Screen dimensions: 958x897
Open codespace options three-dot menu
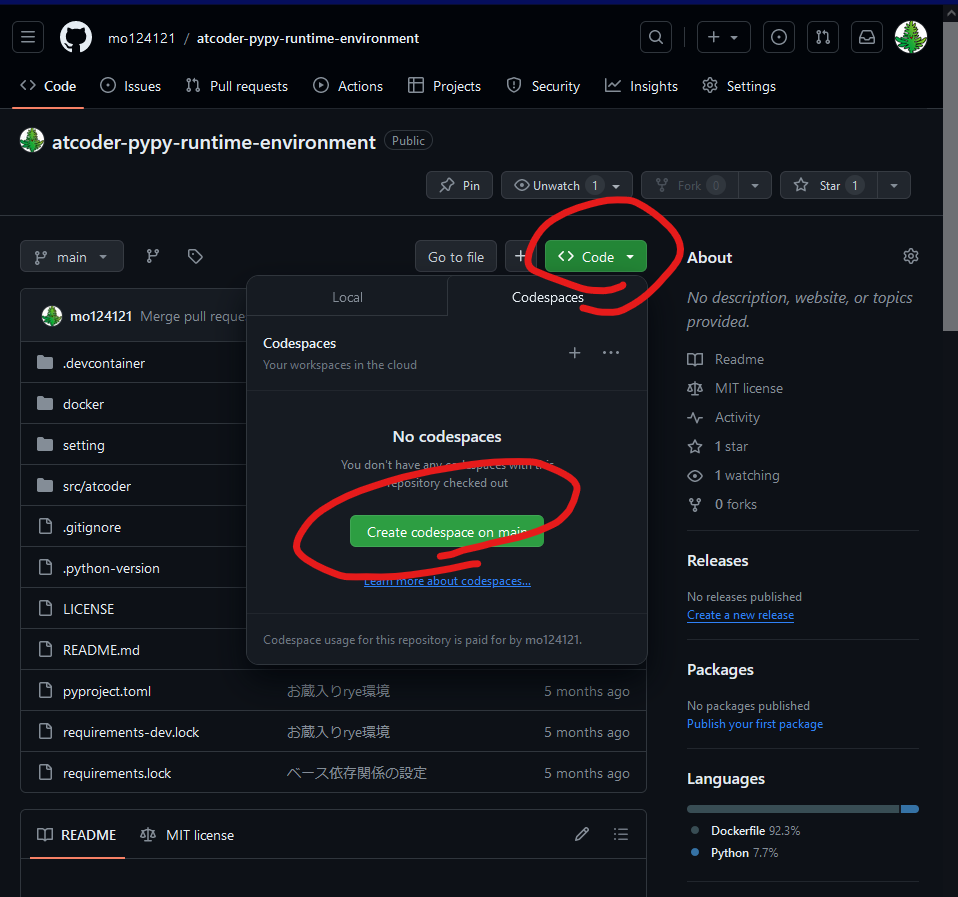tap(611, 353)
